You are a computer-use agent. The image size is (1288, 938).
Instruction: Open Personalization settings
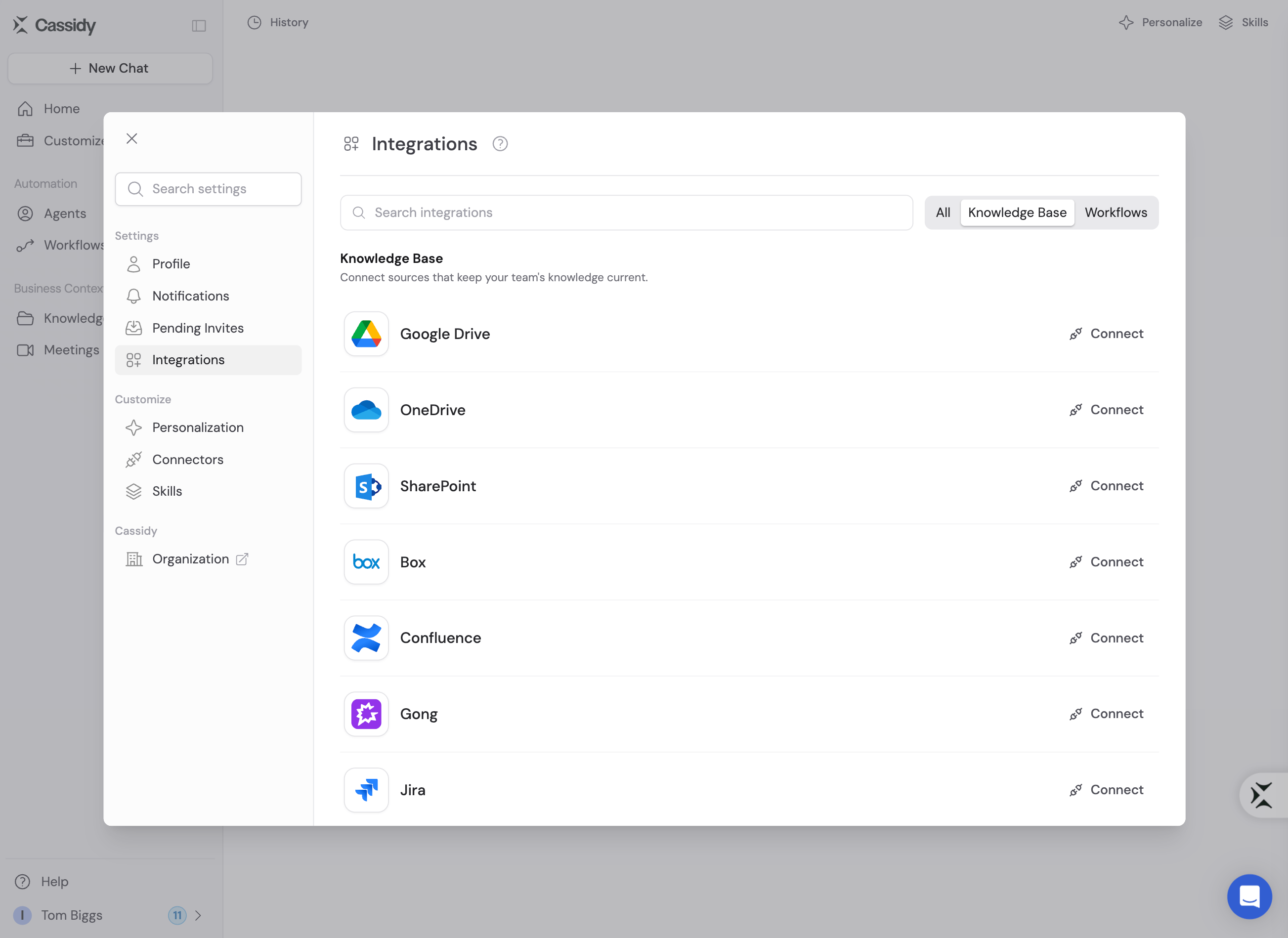208,427
